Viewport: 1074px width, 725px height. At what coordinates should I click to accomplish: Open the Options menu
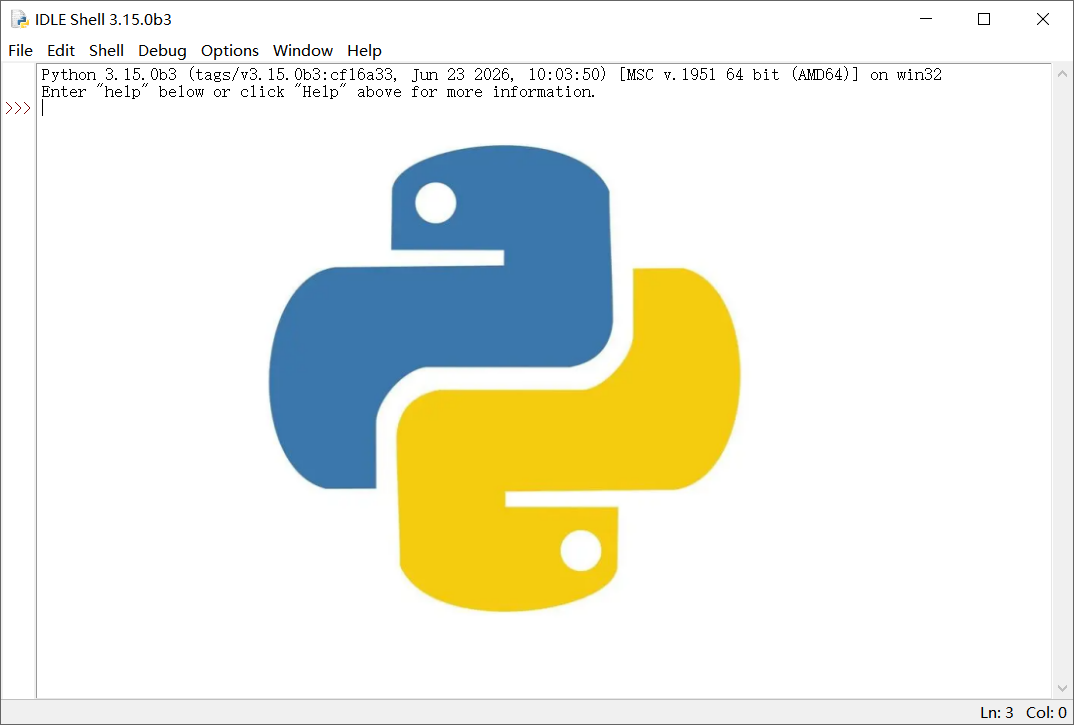(229, 51)
